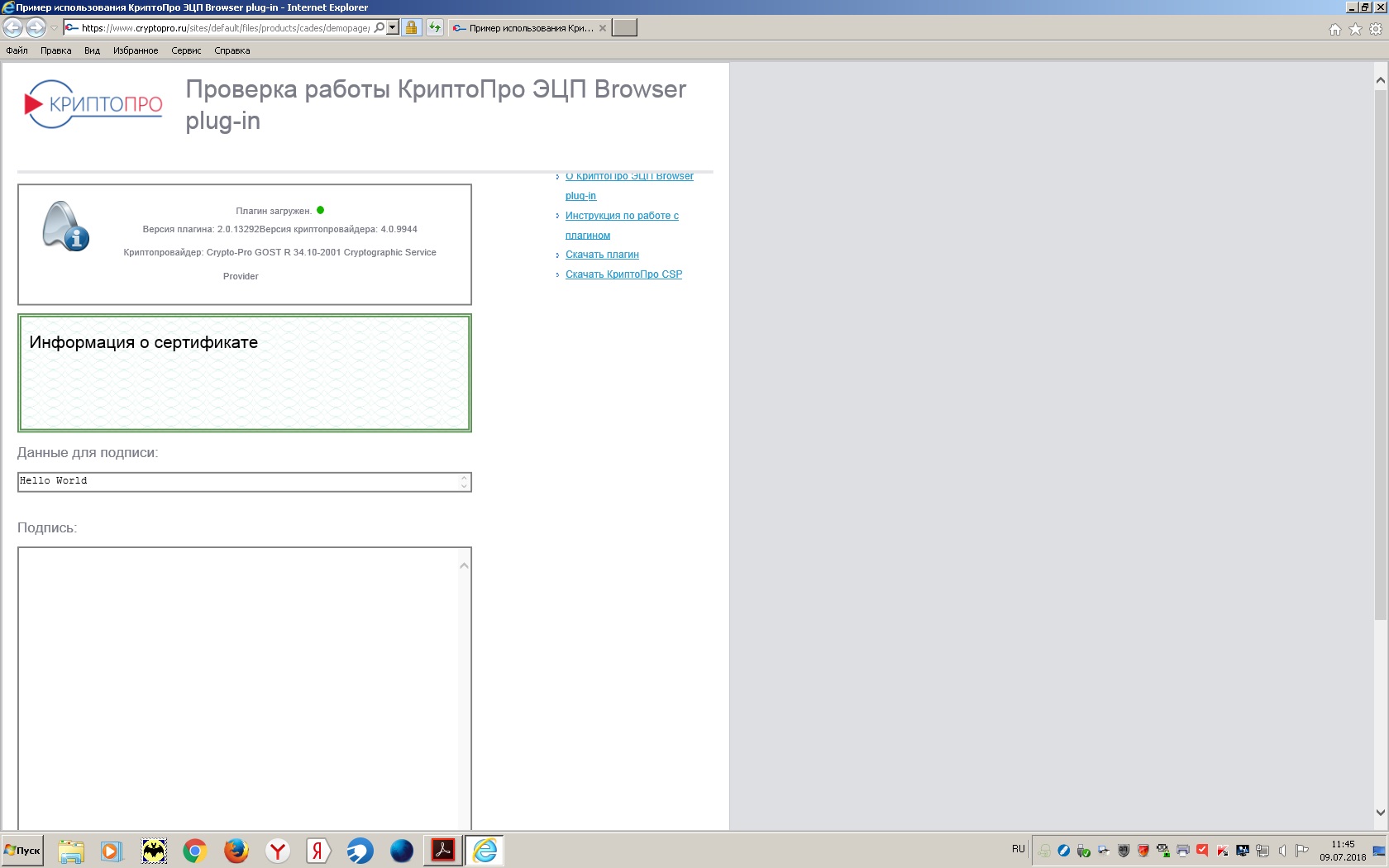The height and width of the screenshot is (868, 1389).
Task: Click the search magnifier in address bar
Action: [379, 28]
